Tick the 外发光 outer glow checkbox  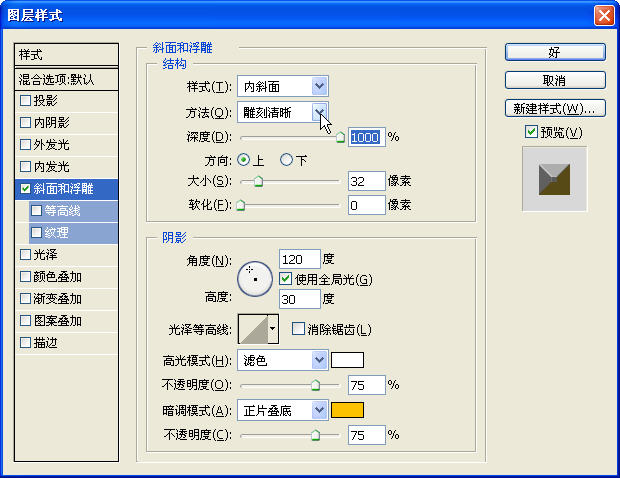click(25, 145)
